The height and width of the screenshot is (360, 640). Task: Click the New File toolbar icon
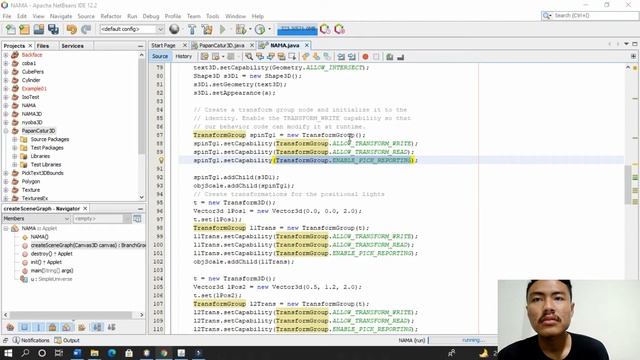pyautogui.click(x=10, y=29)
